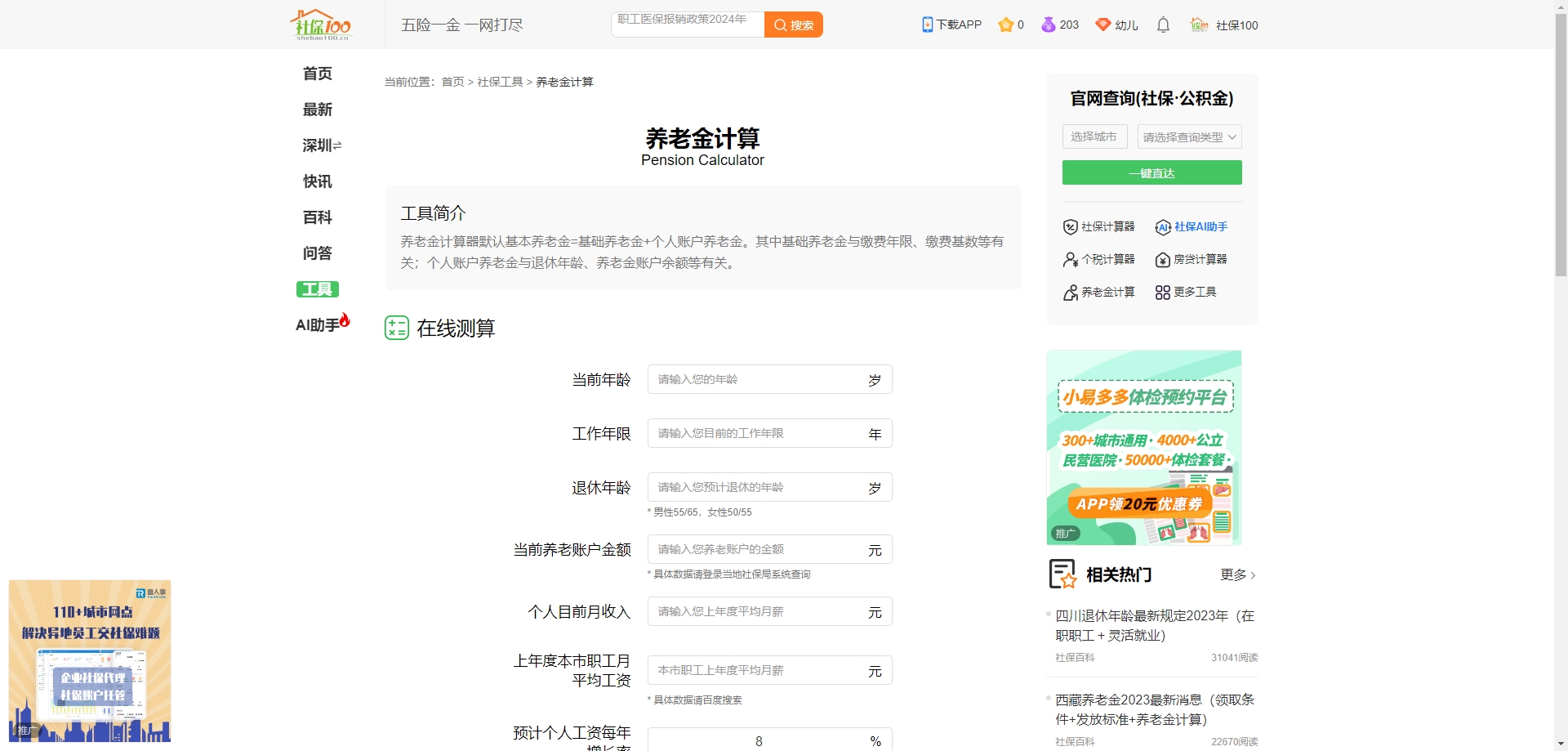Open the 社保计算器 tool icon
This screenshot has width=1568, height=751.
click(1070, 226)
